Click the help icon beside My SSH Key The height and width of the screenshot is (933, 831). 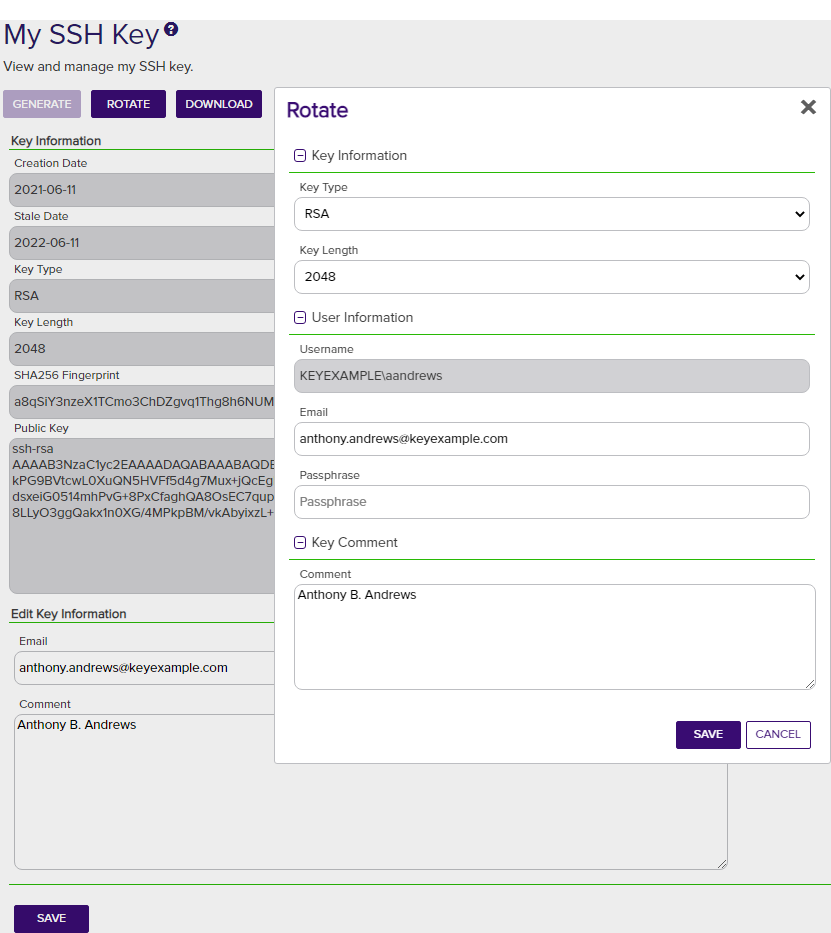(171, 30)
